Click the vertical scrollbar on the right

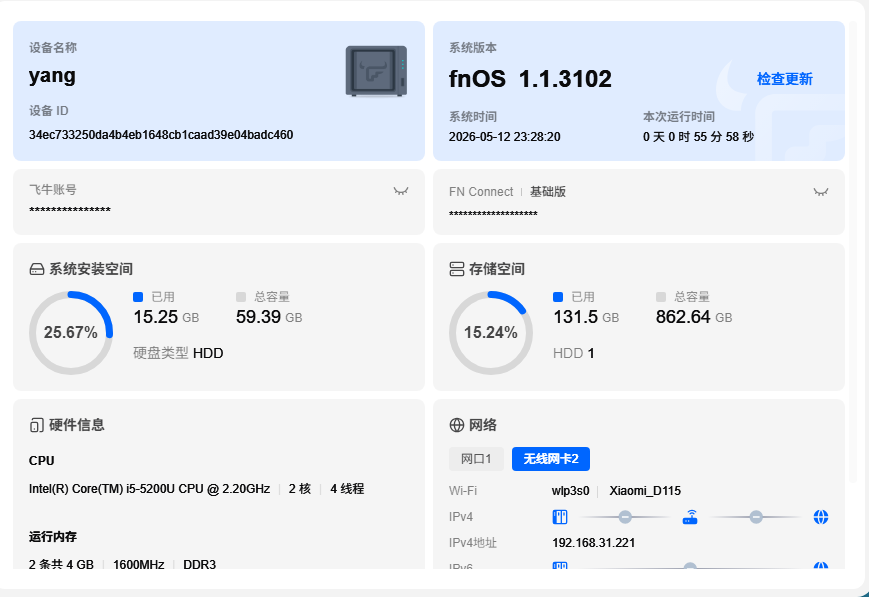tap(853, 252)
